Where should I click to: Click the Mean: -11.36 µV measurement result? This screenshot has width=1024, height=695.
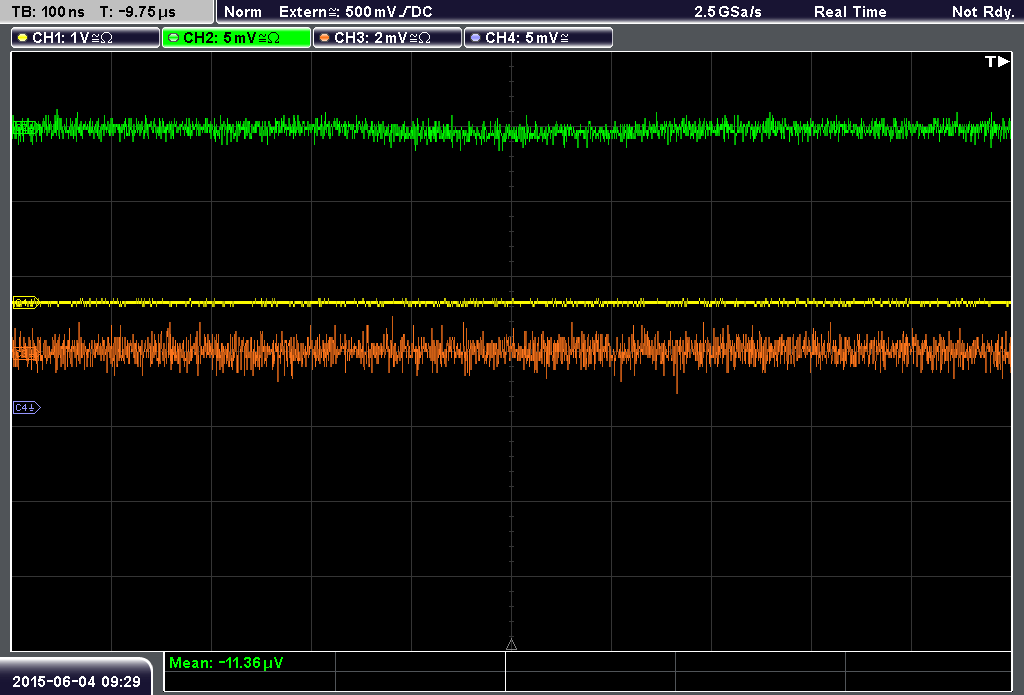[x=226, y=663]
